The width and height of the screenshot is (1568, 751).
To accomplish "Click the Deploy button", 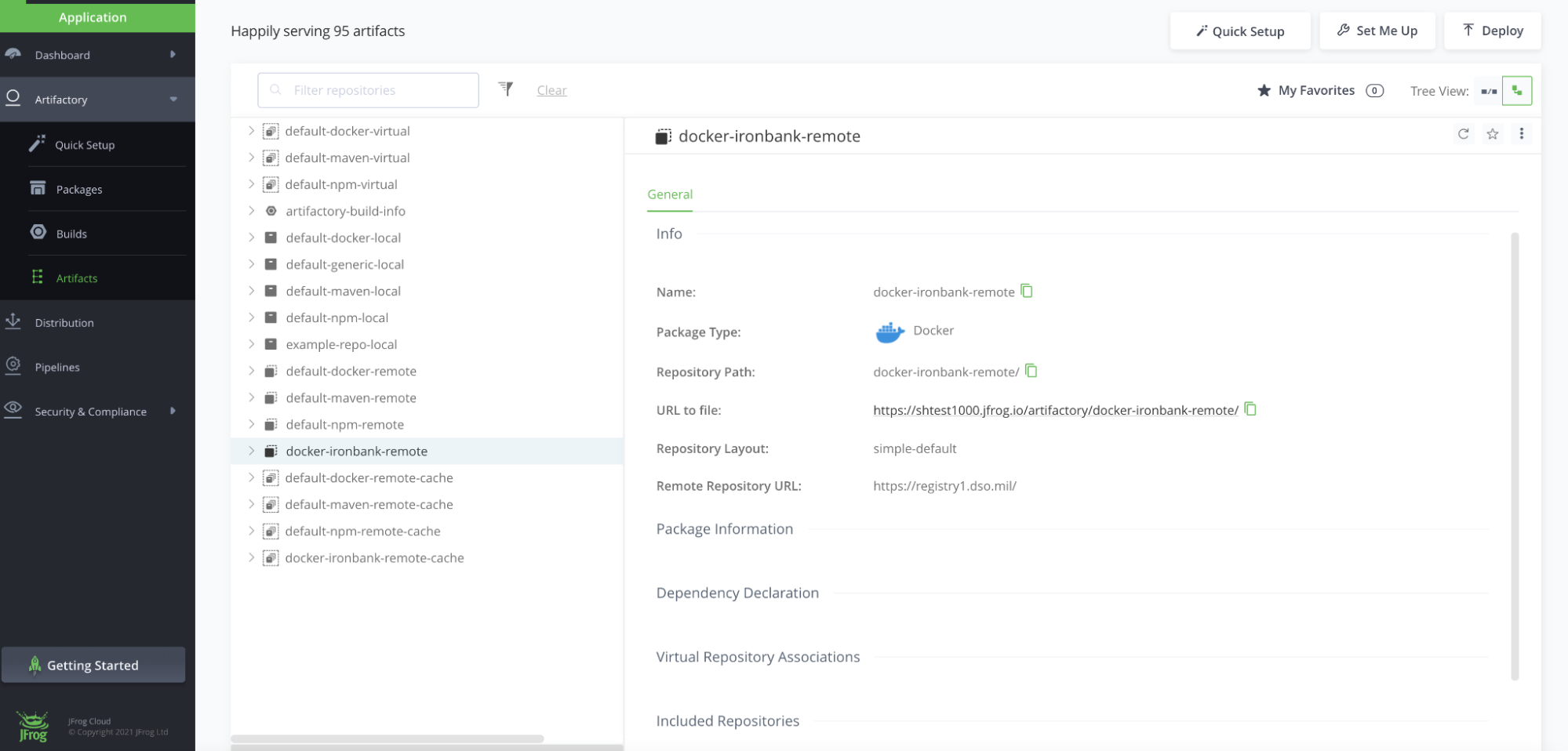I will (1492, 31).
